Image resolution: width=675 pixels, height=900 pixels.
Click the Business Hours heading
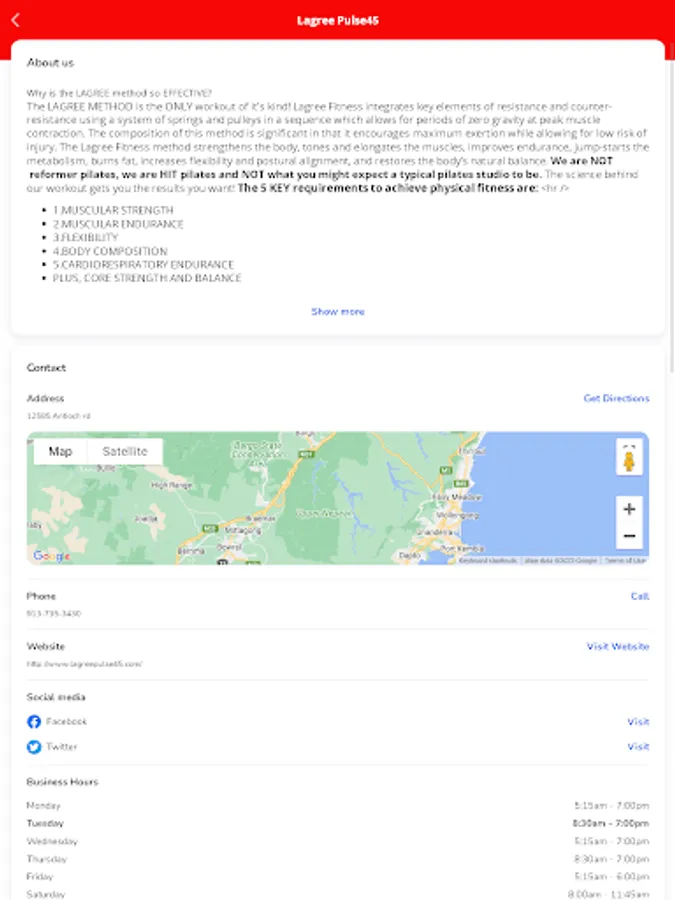[x=63, y=782]
